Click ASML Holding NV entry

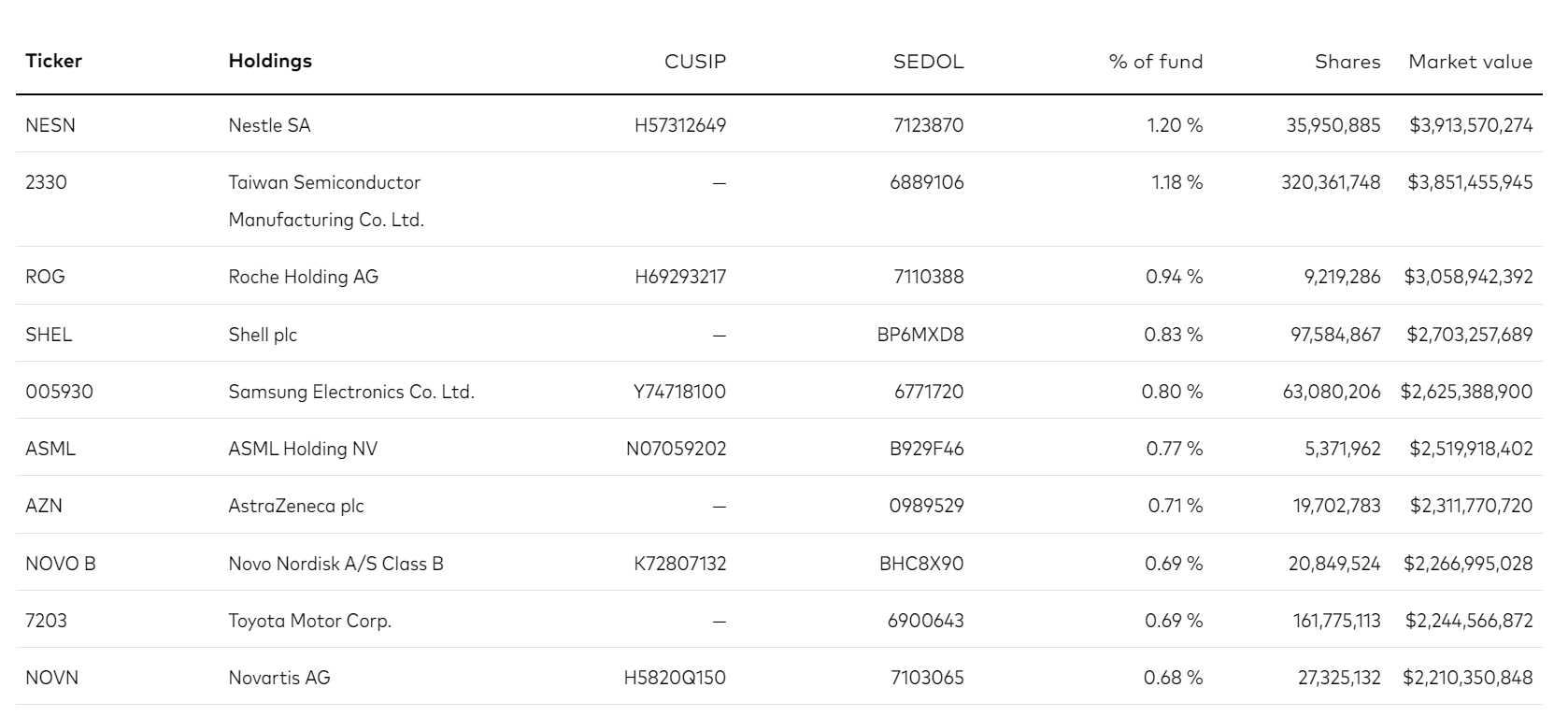point(303,449)
